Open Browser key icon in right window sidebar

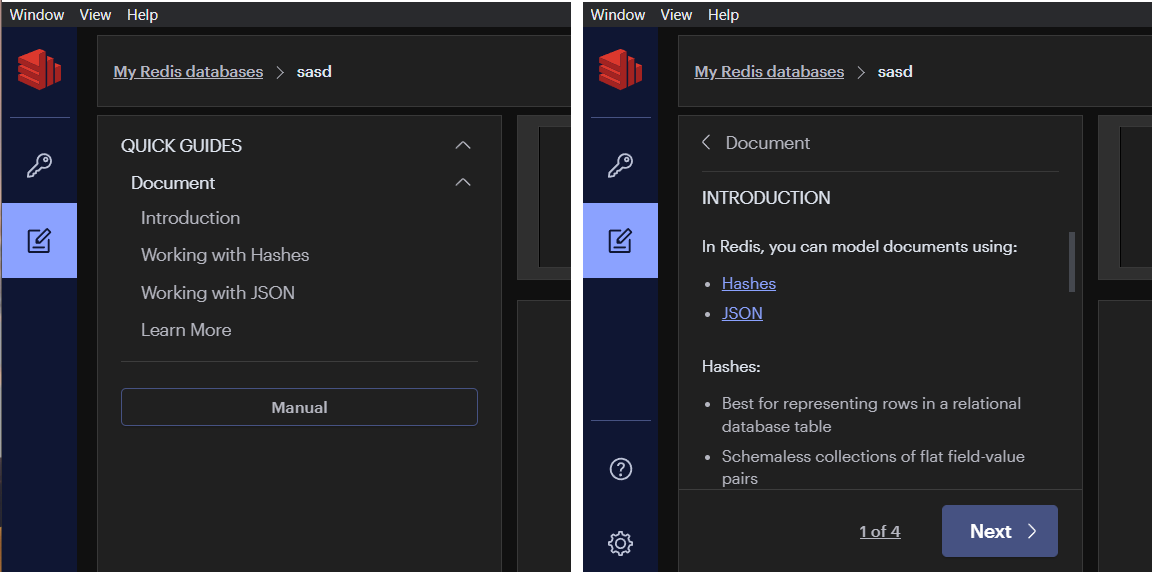[620, 165]
